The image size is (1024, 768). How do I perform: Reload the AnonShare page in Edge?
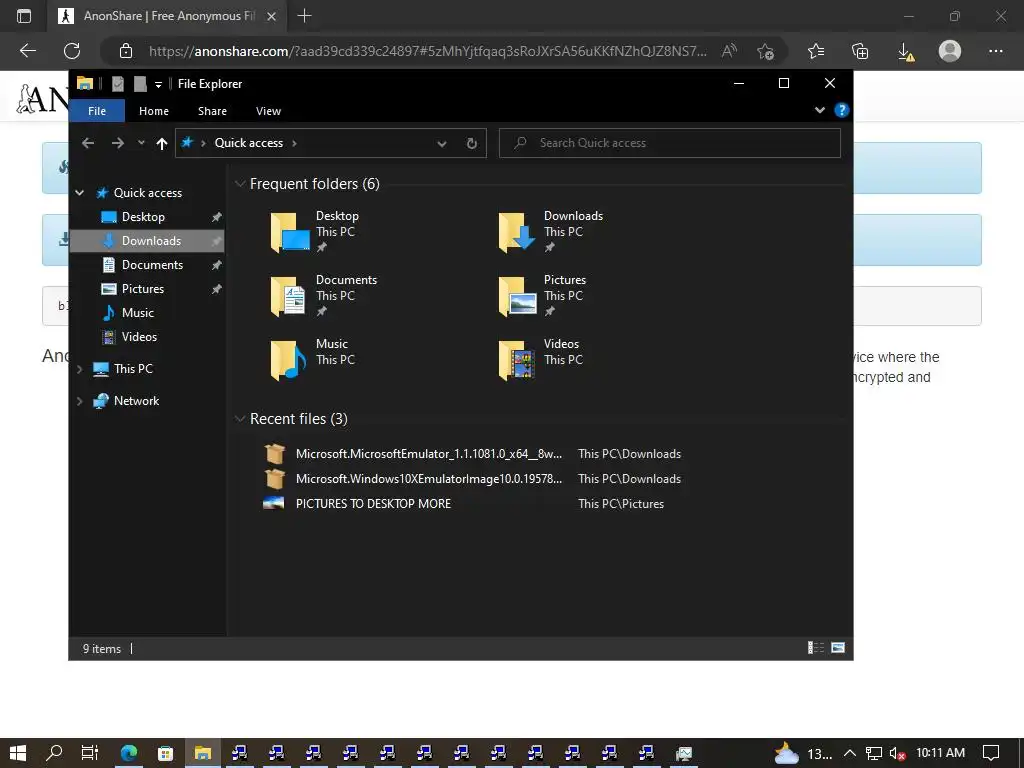[72, 51]
